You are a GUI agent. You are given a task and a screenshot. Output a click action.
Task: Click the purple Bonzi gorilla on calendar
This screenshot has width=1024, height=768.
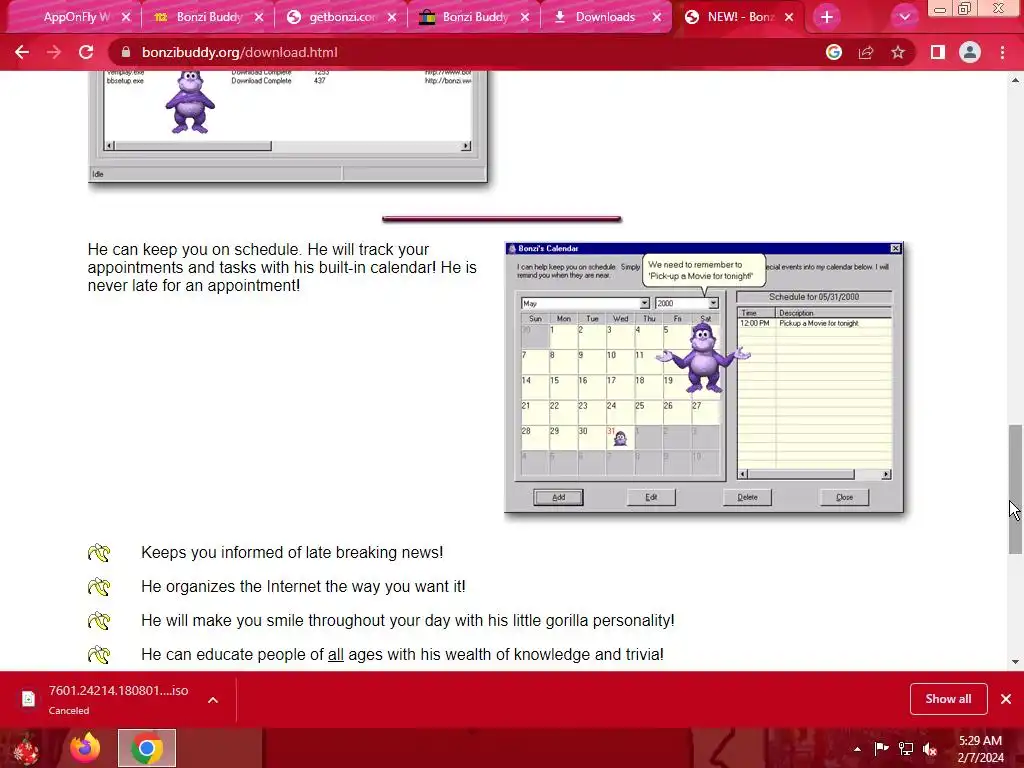pyautogui.click(x=703, y=357)
